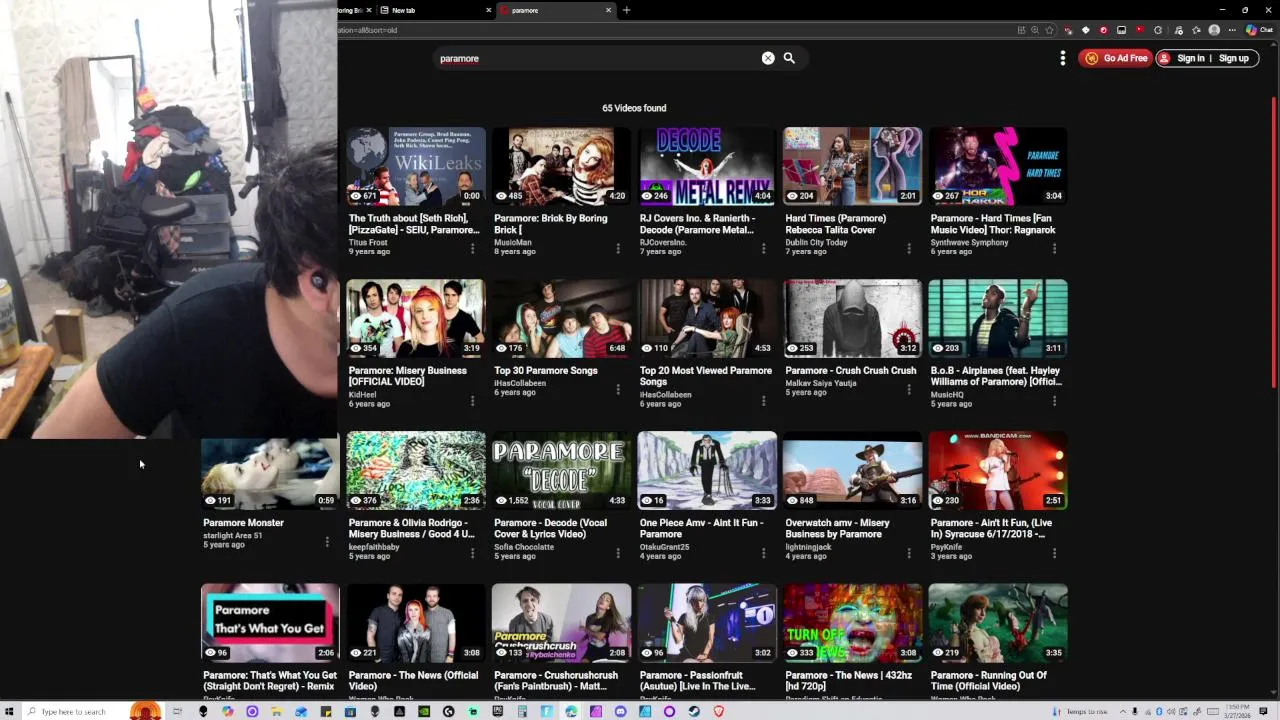This screenshot has width=1280, height=720.
Task: Click the browser favorites star icon
Action: [1049, 30]
